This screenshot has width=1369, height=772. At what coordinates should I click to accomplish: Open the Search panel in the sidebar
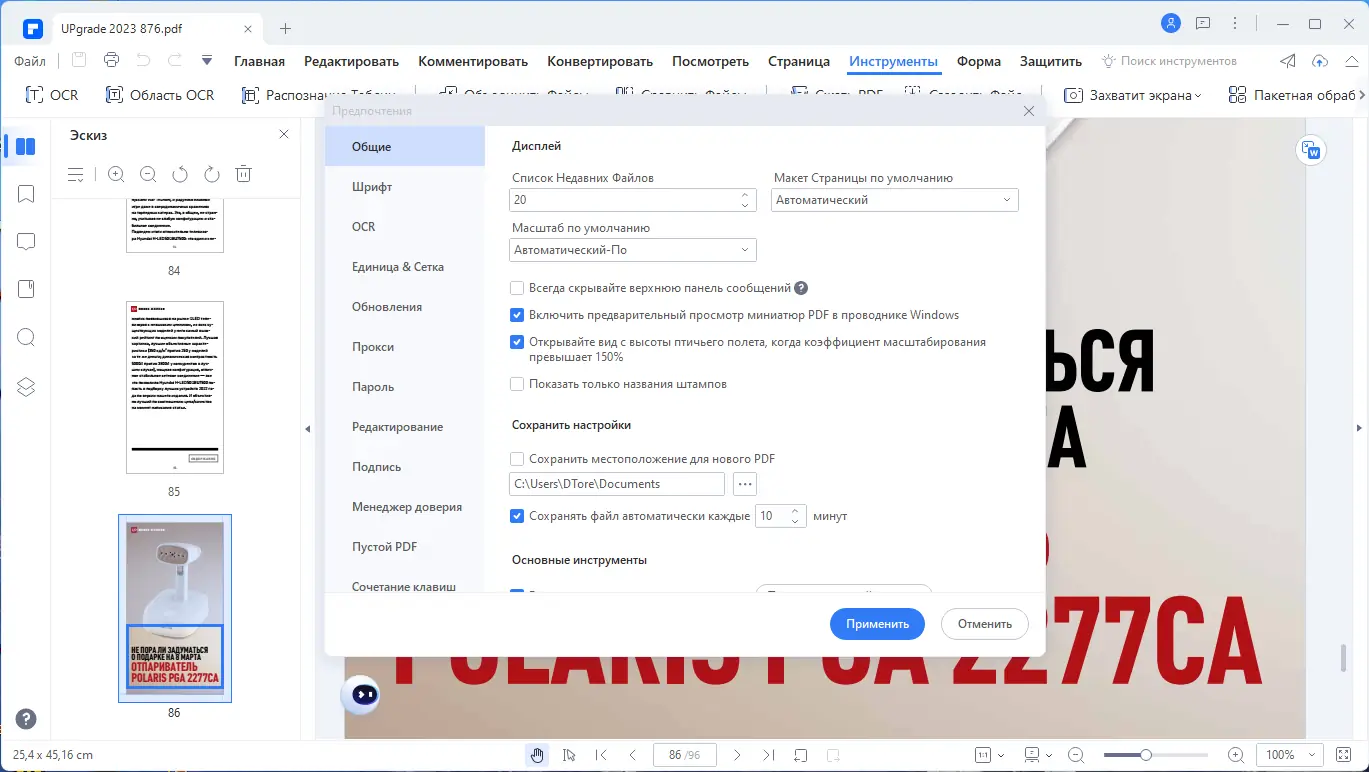pyautogui.click(x=25, y=337)
